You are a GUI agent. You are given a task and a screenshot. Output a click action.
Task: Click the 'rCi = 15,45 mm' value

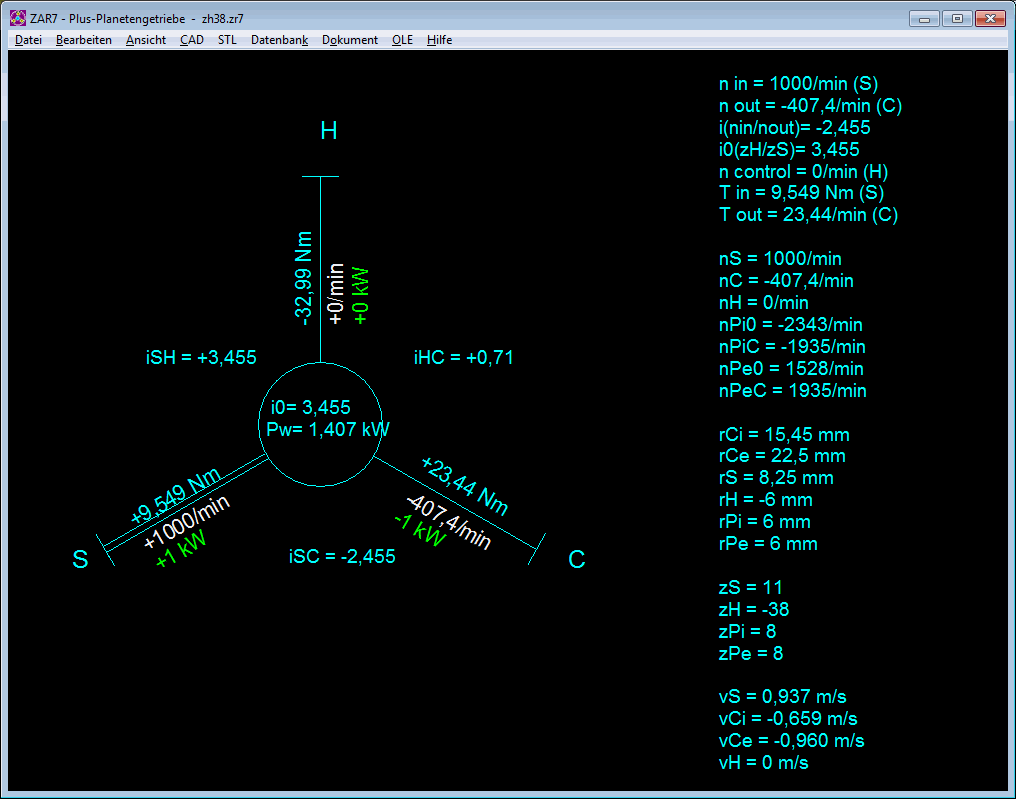[784, 435]
